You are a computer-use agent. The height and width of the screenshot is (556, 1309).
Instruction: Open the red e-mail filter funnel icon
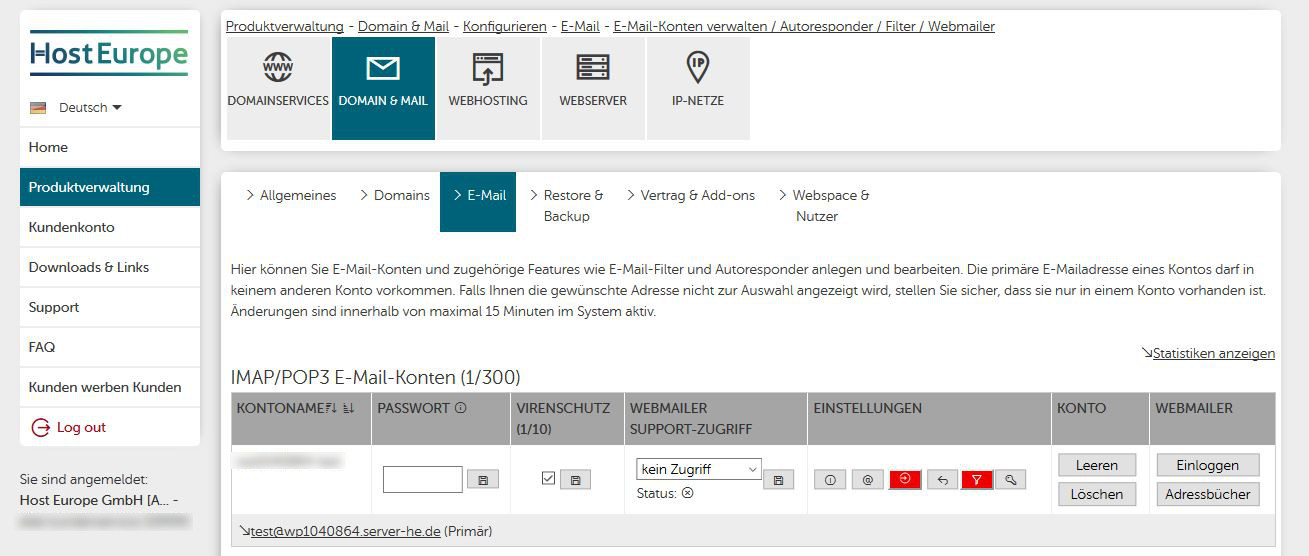pos(977,480)
